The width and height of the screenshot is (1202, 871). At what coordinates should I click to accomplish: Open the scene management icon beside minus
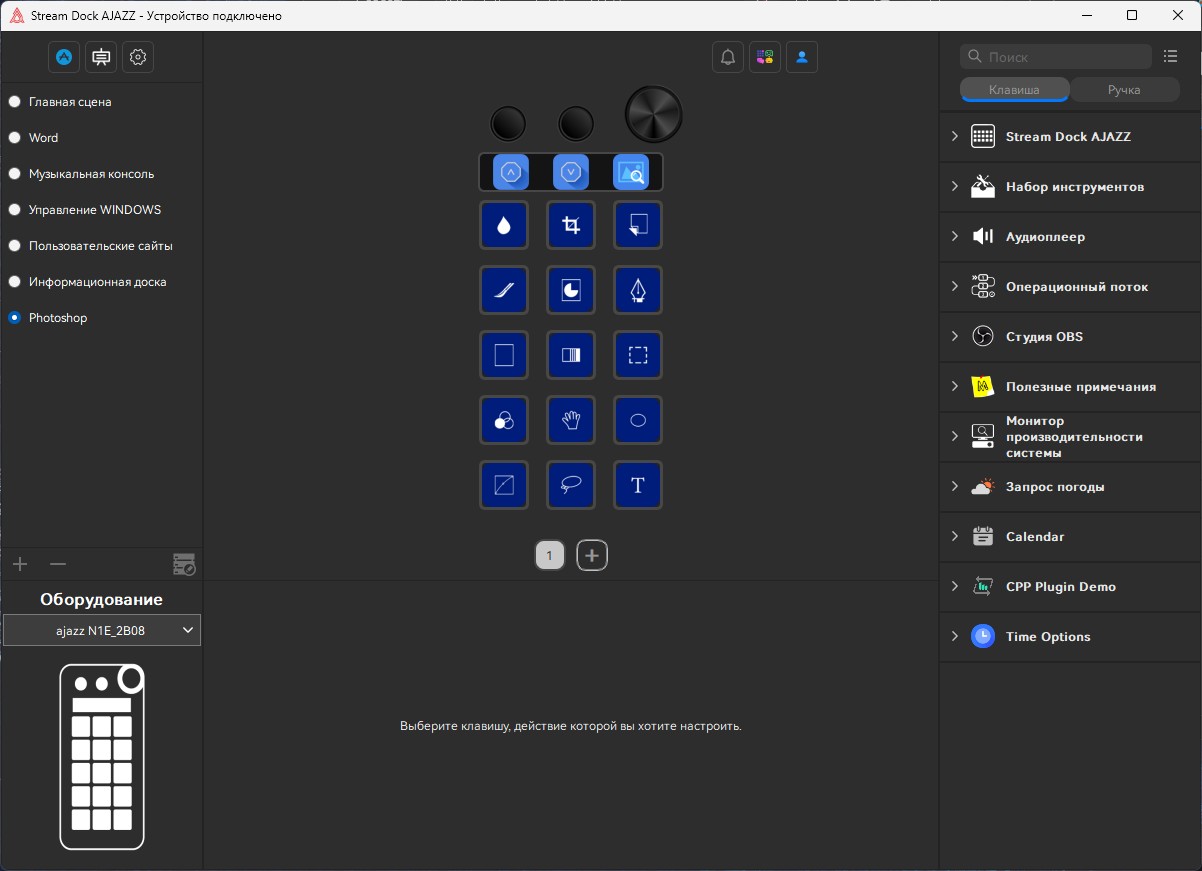click(x=184, y=564)
